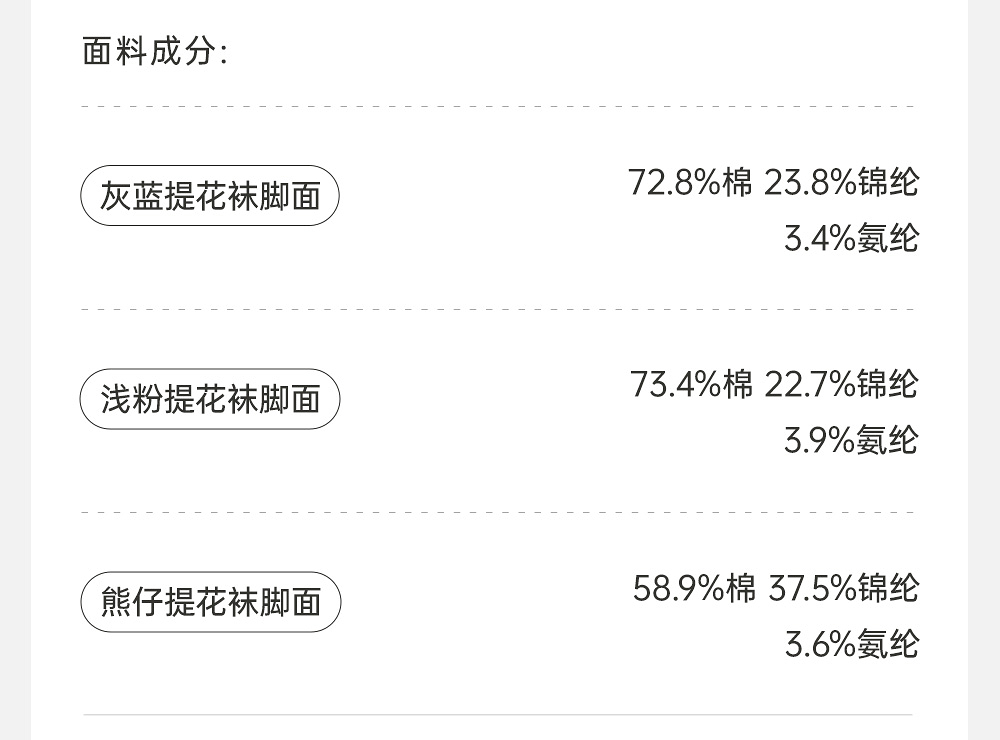The height and width of the screenshot is (740, 1000).
Task: Select the 22.7%锦纶 composition value
Action: click(x=841, y=384)
